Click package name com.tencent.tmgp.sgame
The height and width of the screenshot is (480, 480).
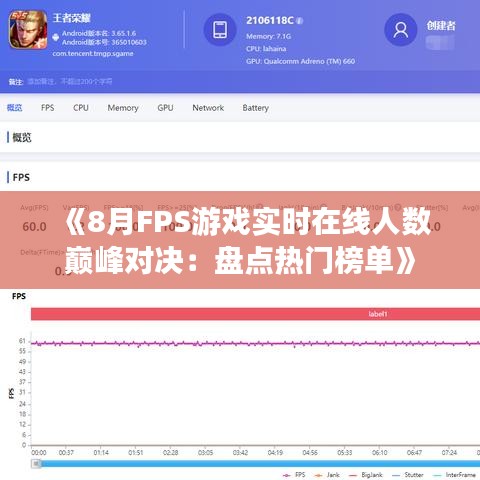[93, 53]
